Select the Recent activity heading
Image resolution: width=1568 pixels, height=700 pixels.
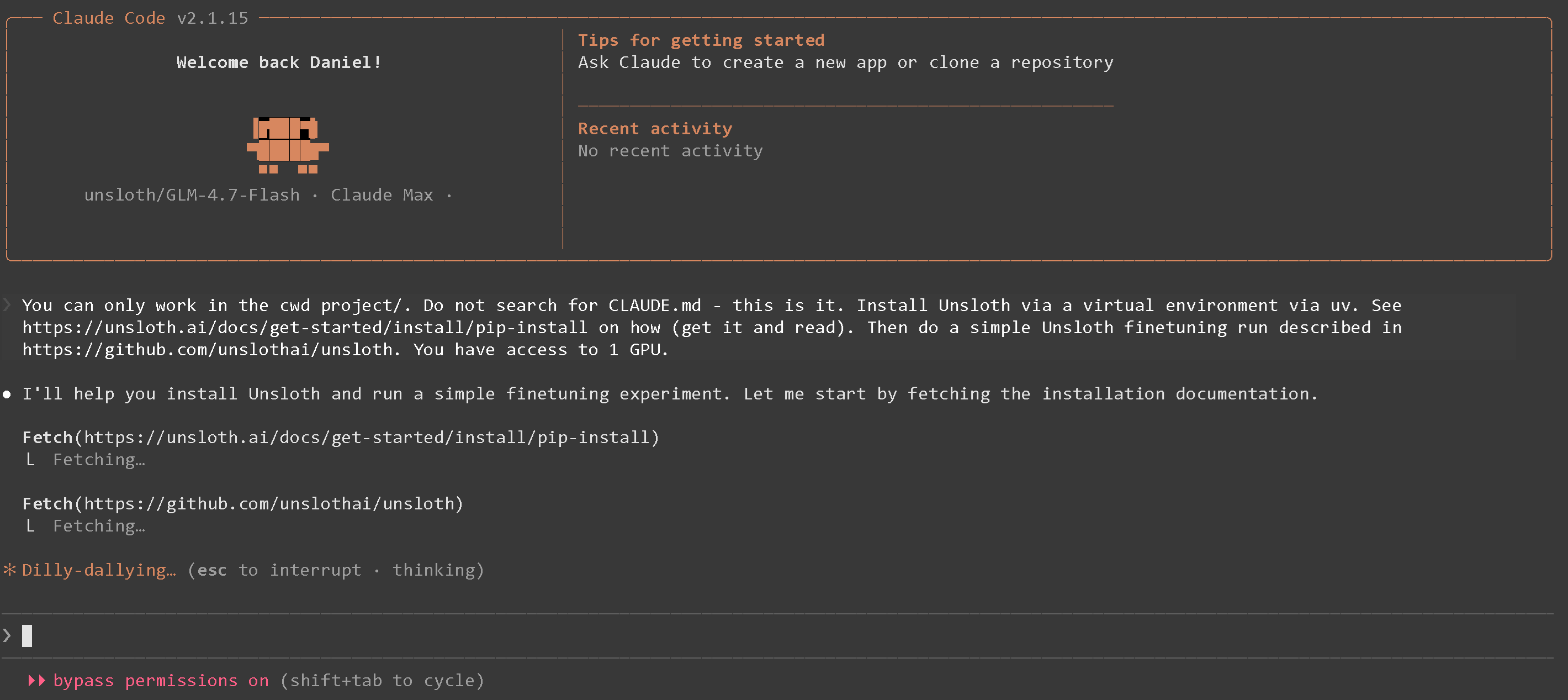[x=654, y=129]
